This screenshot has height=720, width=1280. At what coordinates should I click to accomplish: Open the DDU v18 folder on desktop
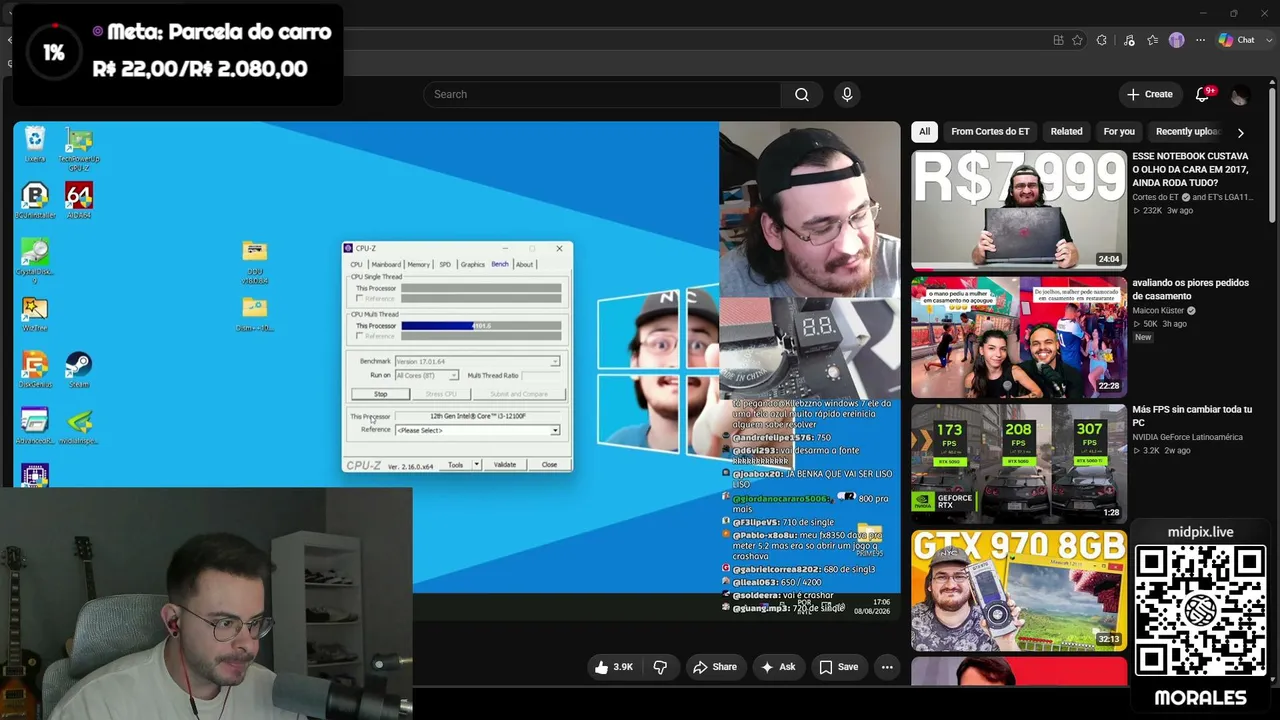pyautogui.click(x=255, y=262)
